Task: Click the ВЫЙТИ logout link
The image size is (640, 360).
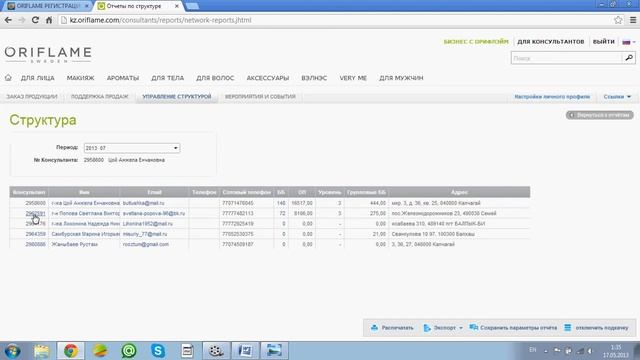Action: (x=604, y=42)
